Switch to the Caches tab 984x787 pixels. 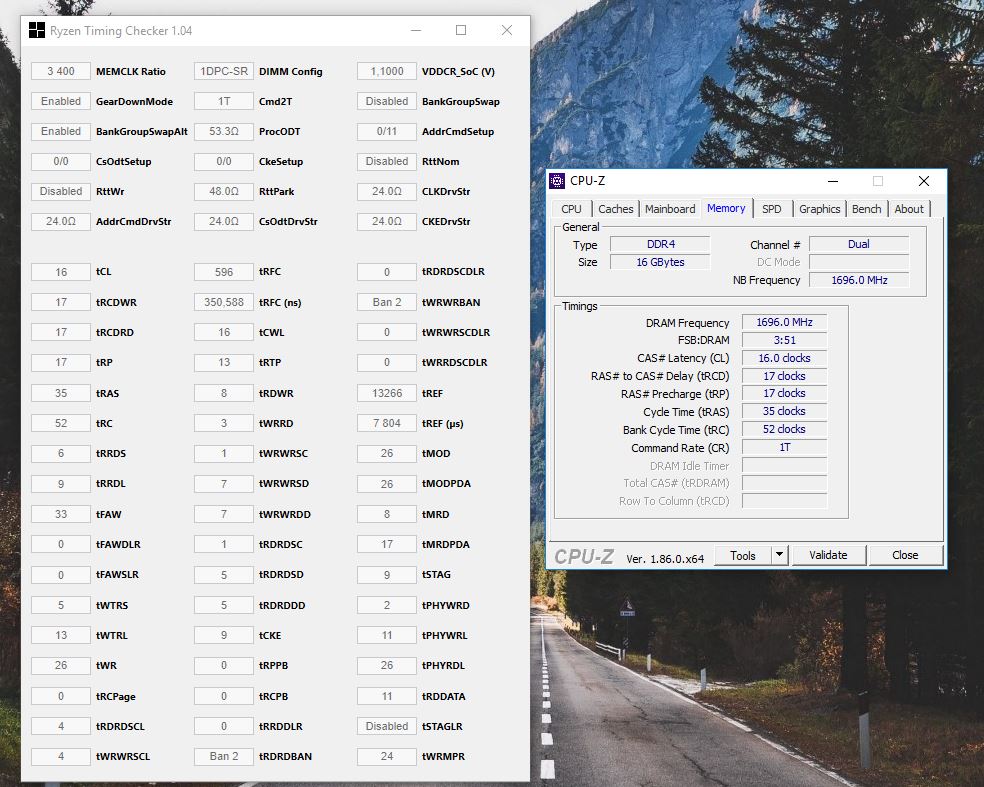616,209
